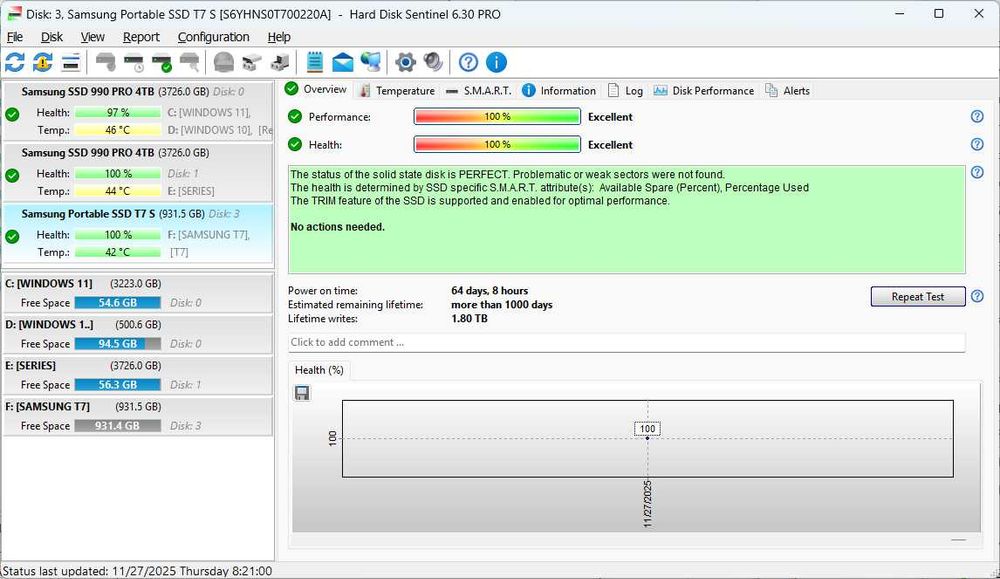Click the refresh icon with yellow warning sign
This screenshot has height=579, width=1000.
coord(43,62)
